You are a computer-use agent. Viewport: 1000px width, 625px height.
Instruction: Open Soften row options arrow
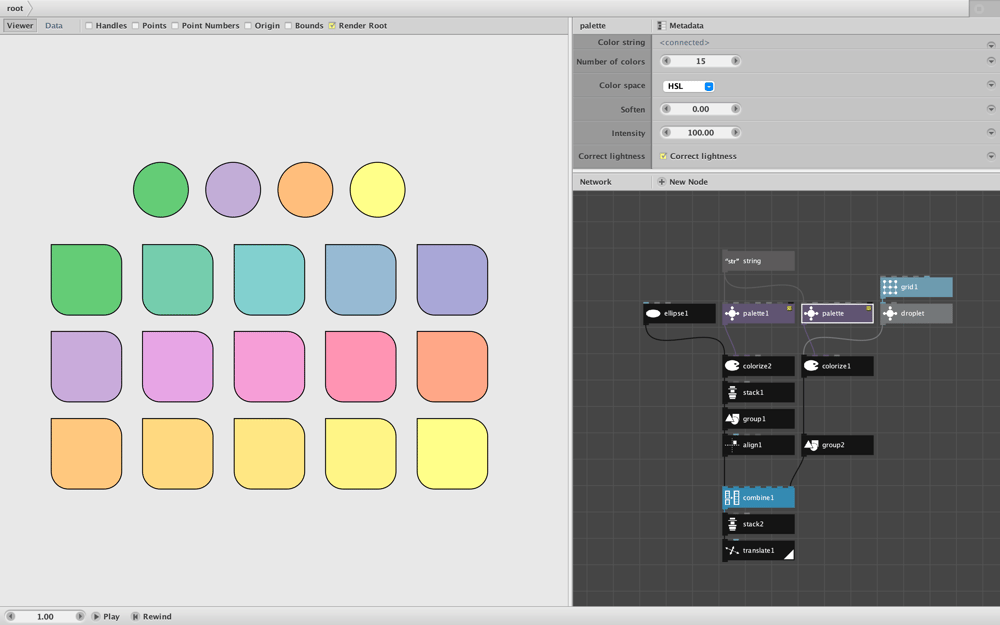point(991,109)
